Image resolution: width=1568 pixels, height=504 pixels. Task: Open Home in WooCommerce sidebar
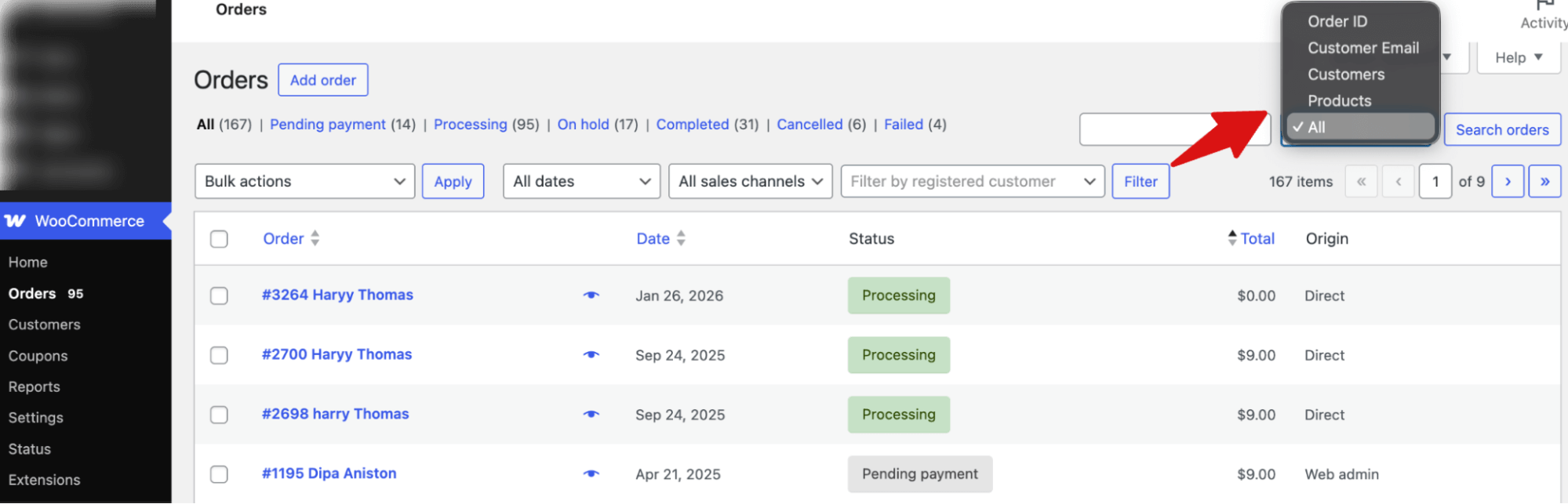point(28,263)
